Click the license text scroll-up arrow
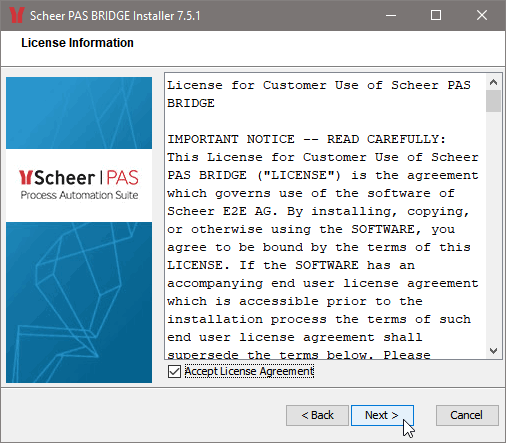Screen dimensions: 506x443 pos(494,82)
